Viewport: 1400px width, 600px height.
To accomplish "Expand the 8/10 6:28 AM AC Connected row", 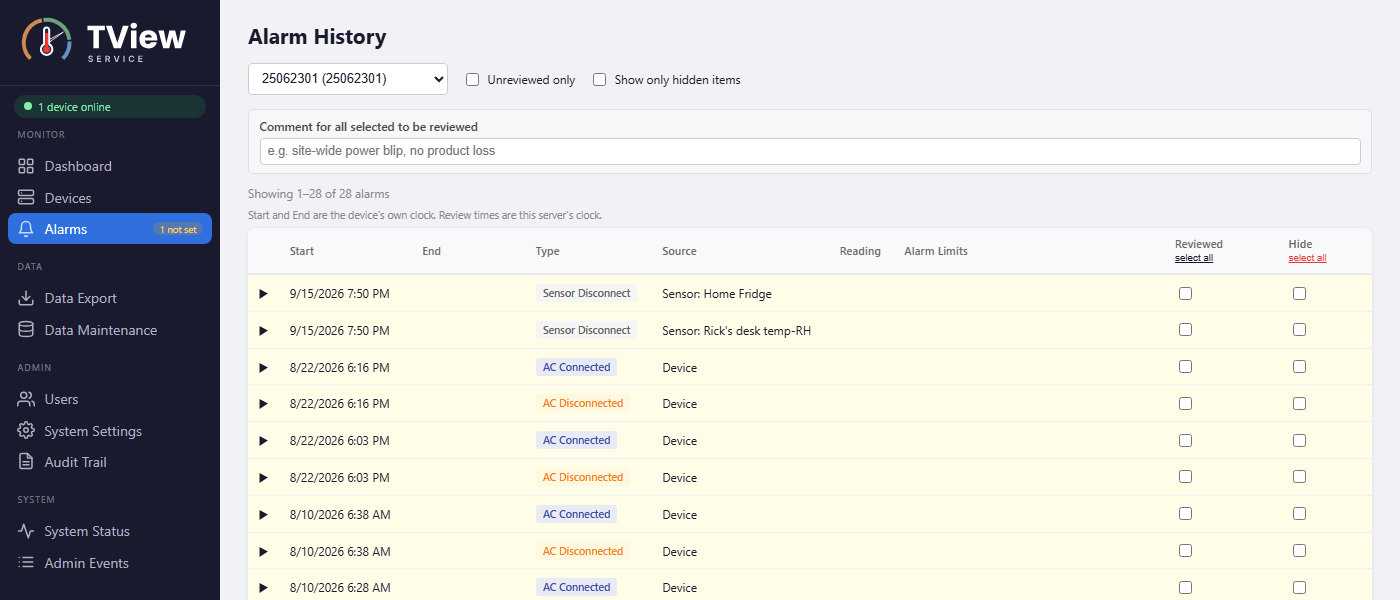I will (264, 587).
